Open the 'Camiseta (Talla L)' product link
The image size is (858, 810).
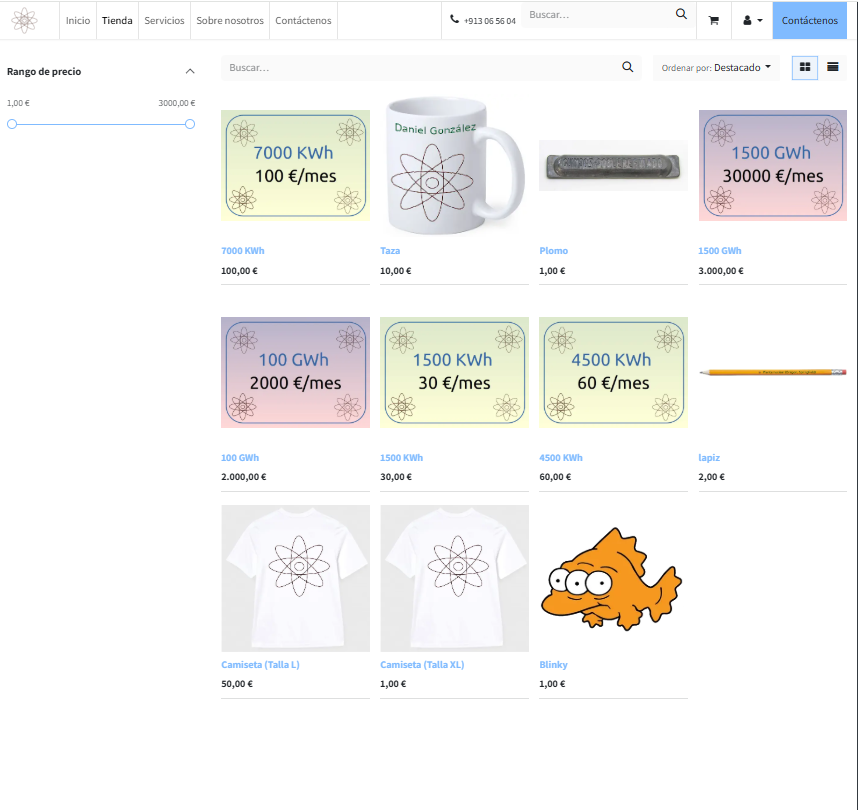point(260,665)
